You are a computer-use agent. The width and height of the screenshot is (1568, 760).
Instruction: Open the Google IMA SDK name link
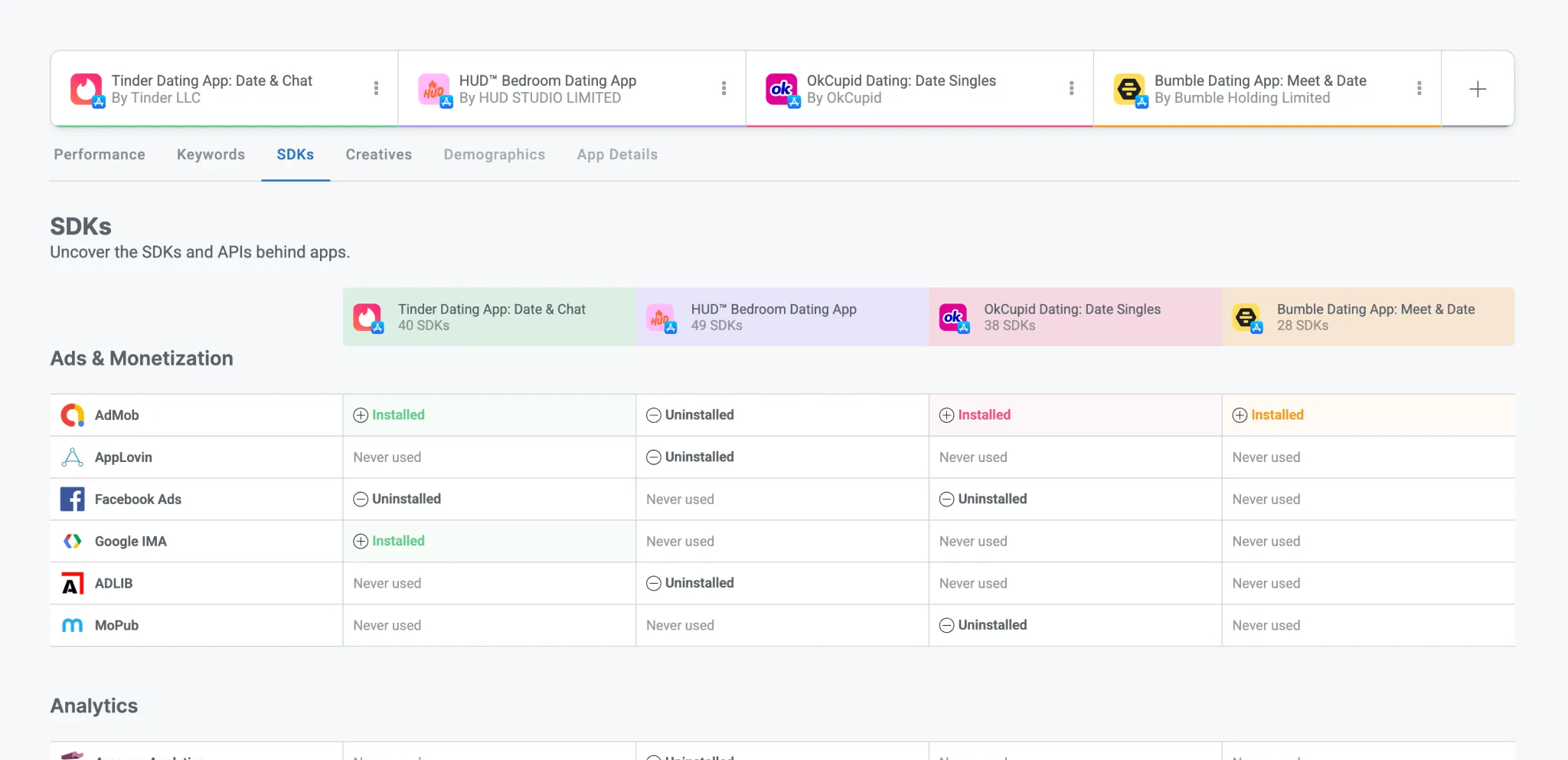pos(131,542)
